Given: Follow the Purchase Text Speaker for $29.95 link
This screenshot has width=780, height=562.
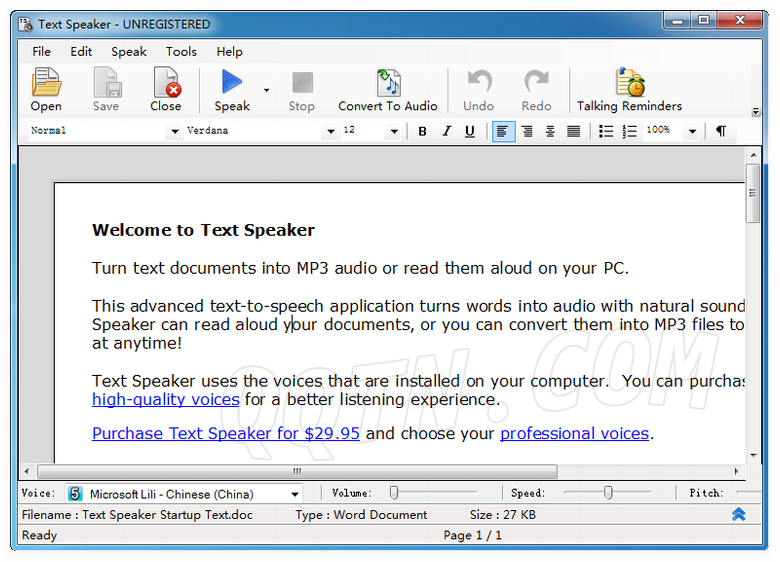Looking at the screenshot, I should pos(225,433).
